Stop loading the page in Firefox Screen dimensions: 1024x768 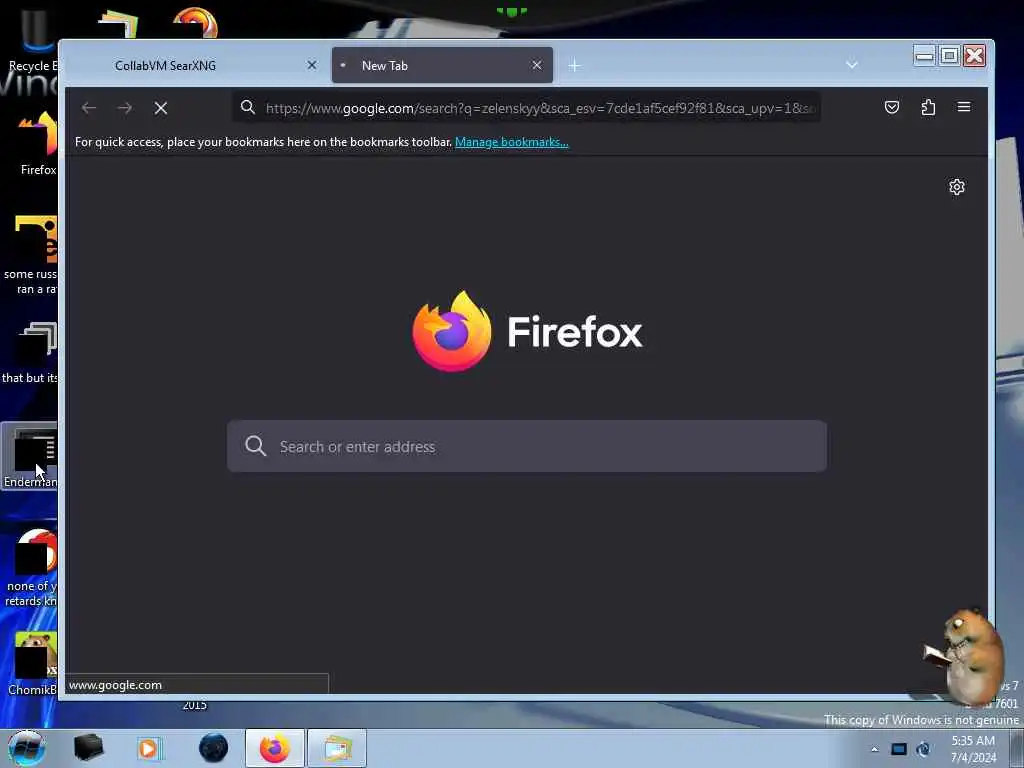(x=161, y=108)
